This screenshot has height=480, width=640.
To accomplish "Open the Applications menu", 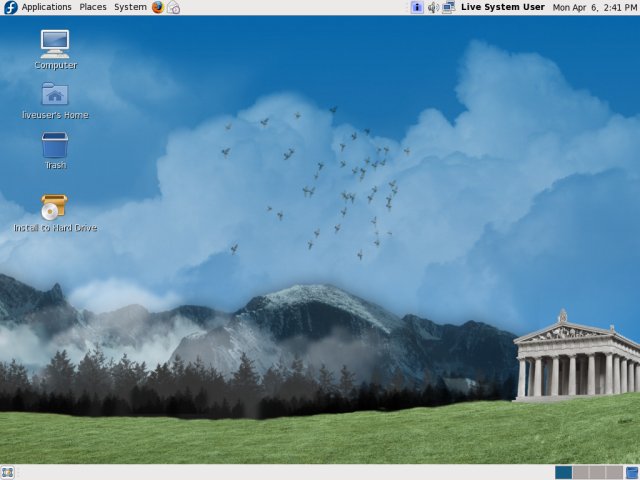I will (46, 7).
